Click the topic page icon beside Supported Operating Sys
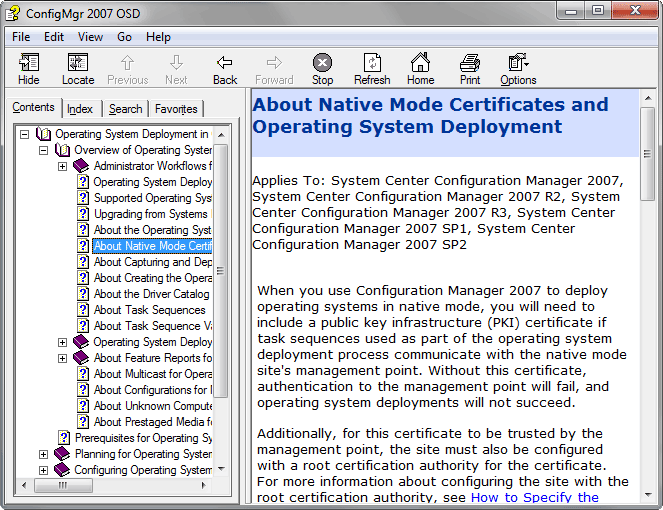The height and width of the screenshot is (510, 663). point(83,198)
